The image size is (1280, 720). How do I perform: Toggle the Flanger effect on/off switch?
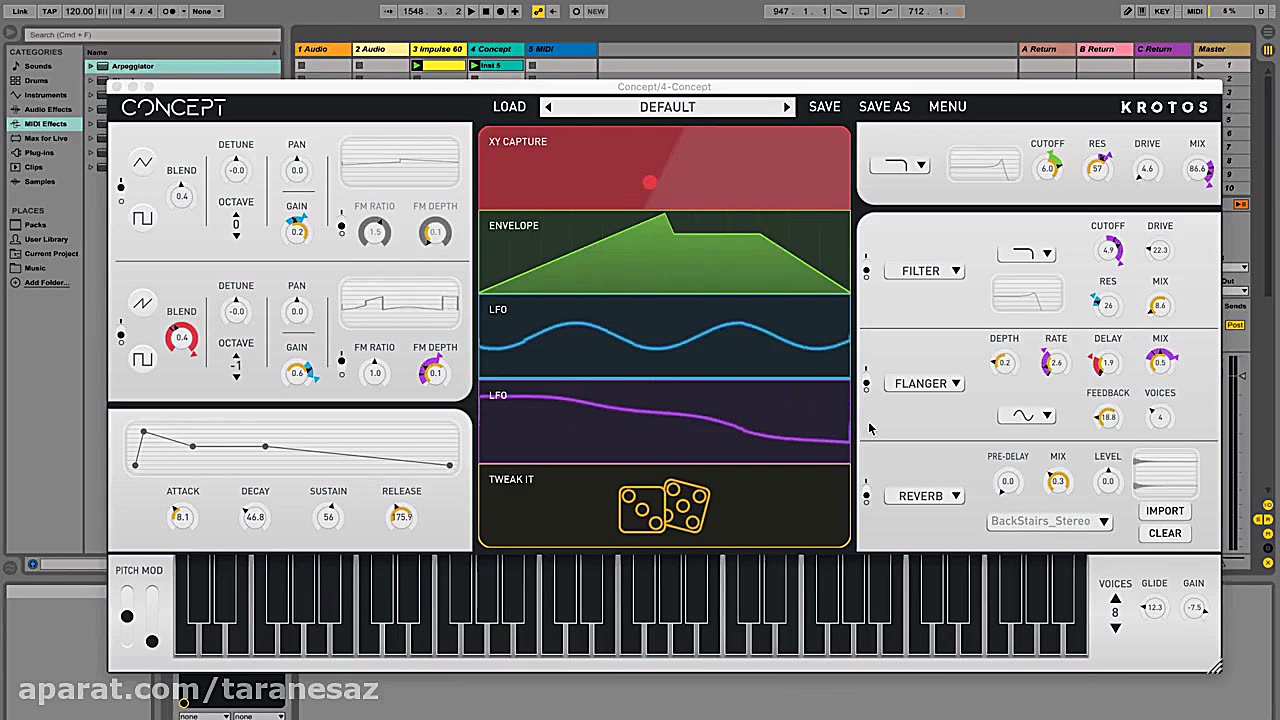[866, 380]
